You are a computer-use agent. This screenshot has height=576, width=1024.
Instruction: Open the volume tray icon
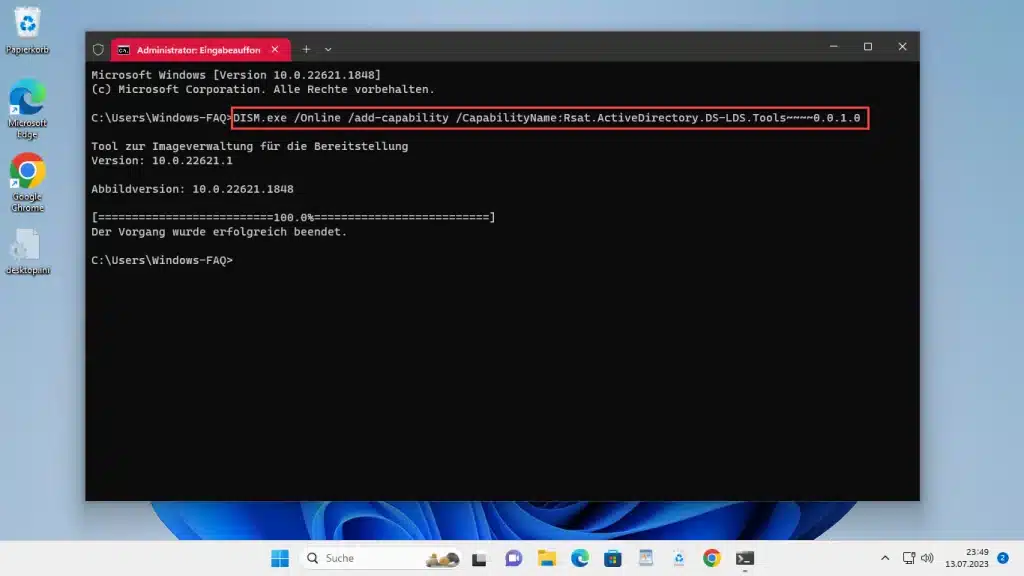927,558
